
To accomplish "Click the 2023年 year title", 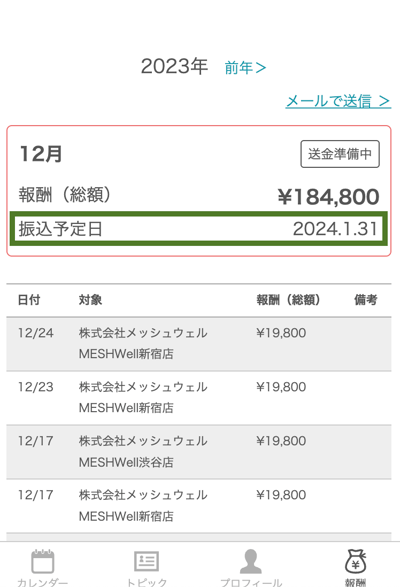I will pos(174,67).
